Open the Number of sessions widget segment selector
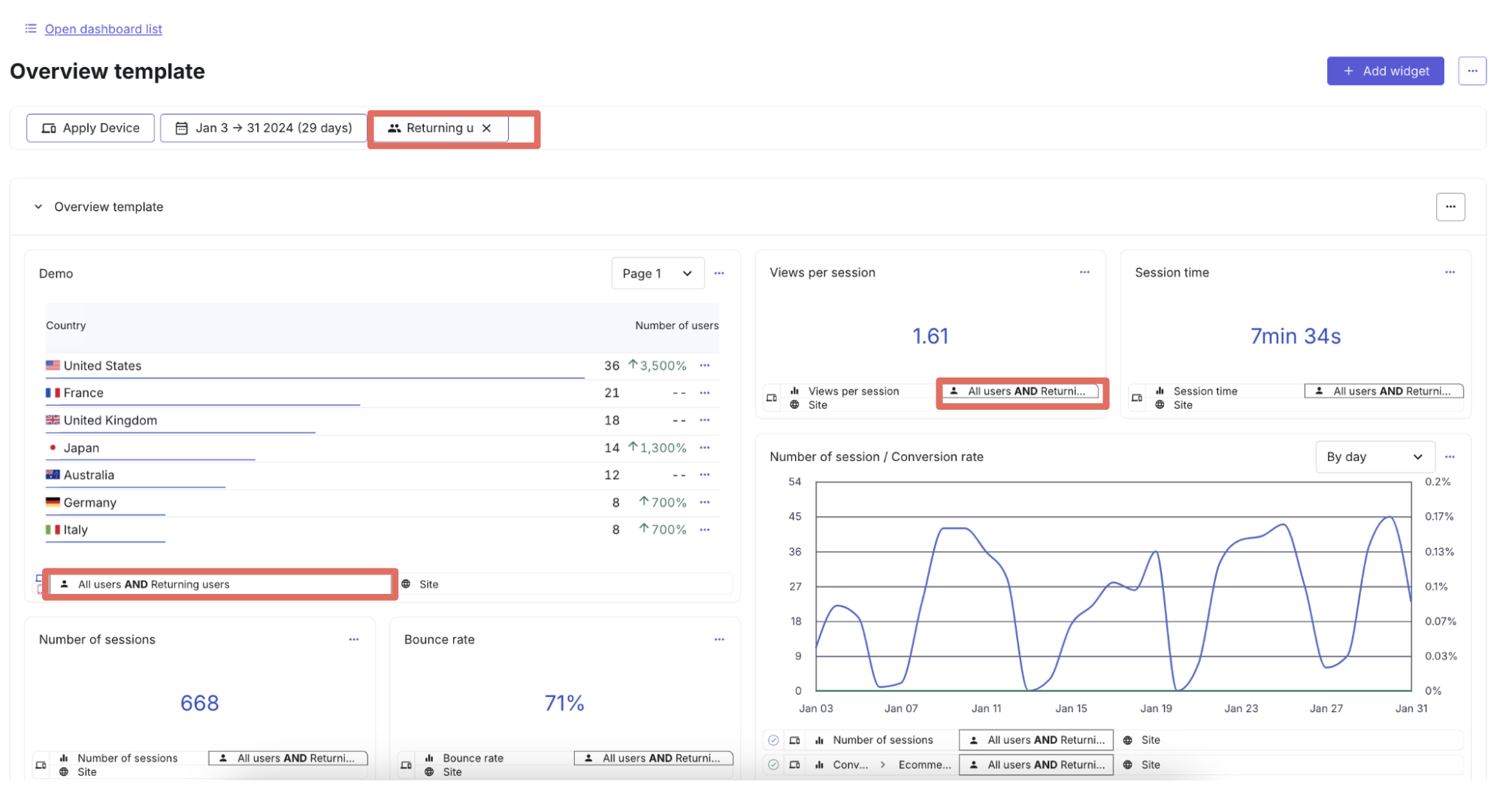The width and height of the screenshot is (1512, 791). tap(289, 759)
